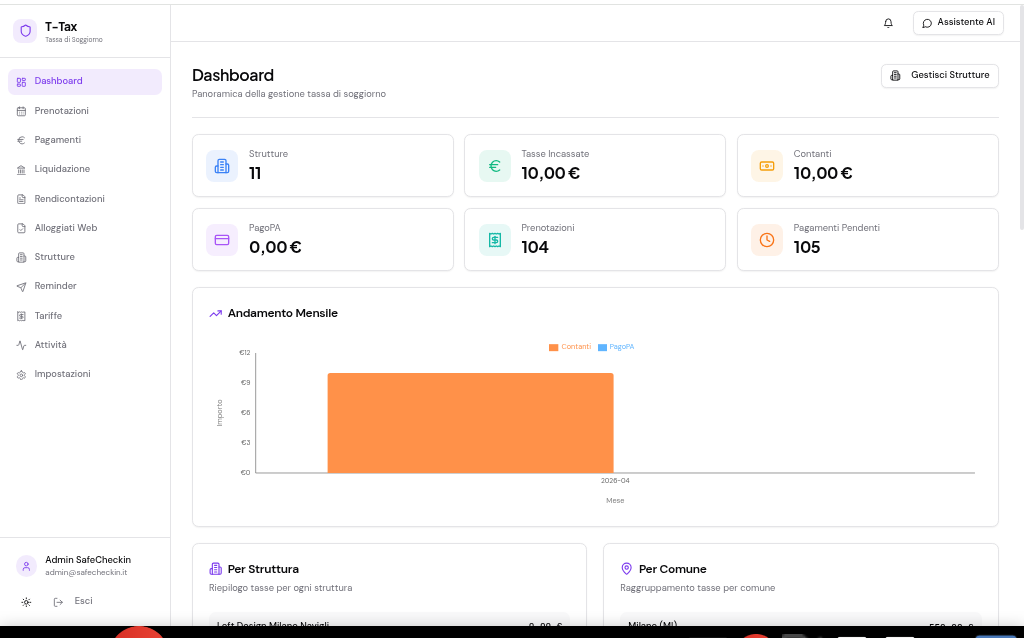Click the Tasse Incassate euro icon
This screenshot has height=638, width=1024.
pos(494,166)
